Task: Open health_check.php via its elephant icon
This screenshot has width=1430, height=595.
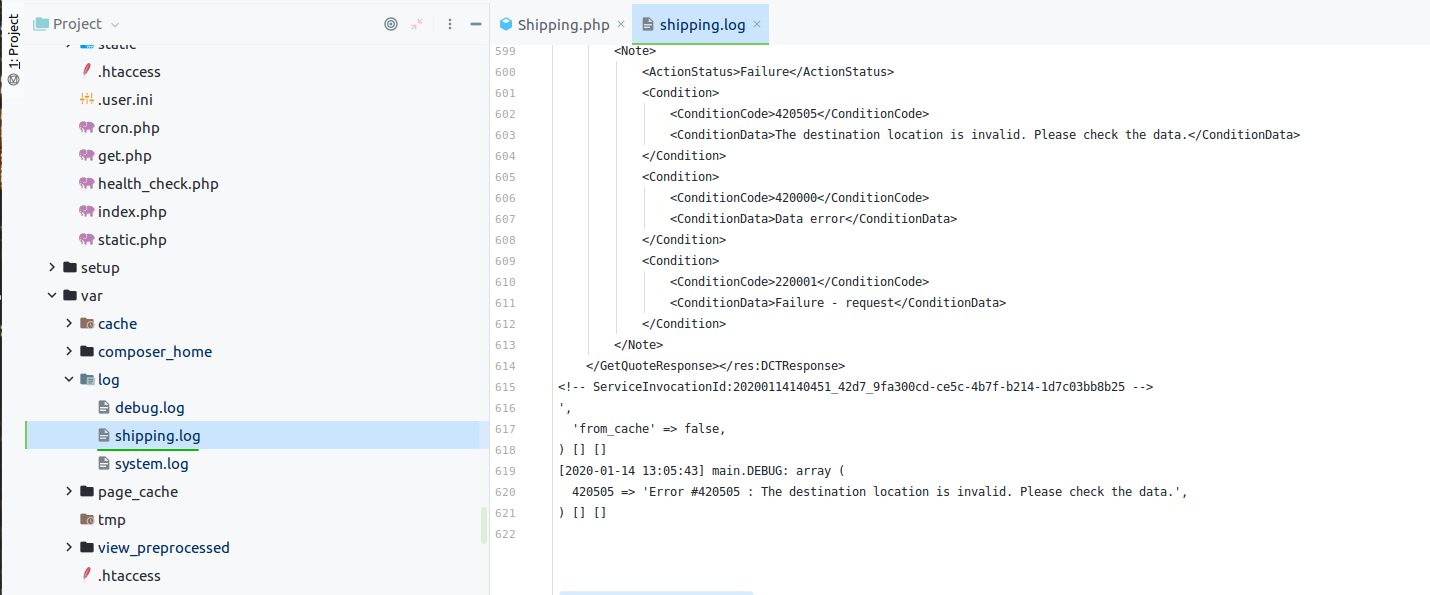Action: tap(87, 183)
